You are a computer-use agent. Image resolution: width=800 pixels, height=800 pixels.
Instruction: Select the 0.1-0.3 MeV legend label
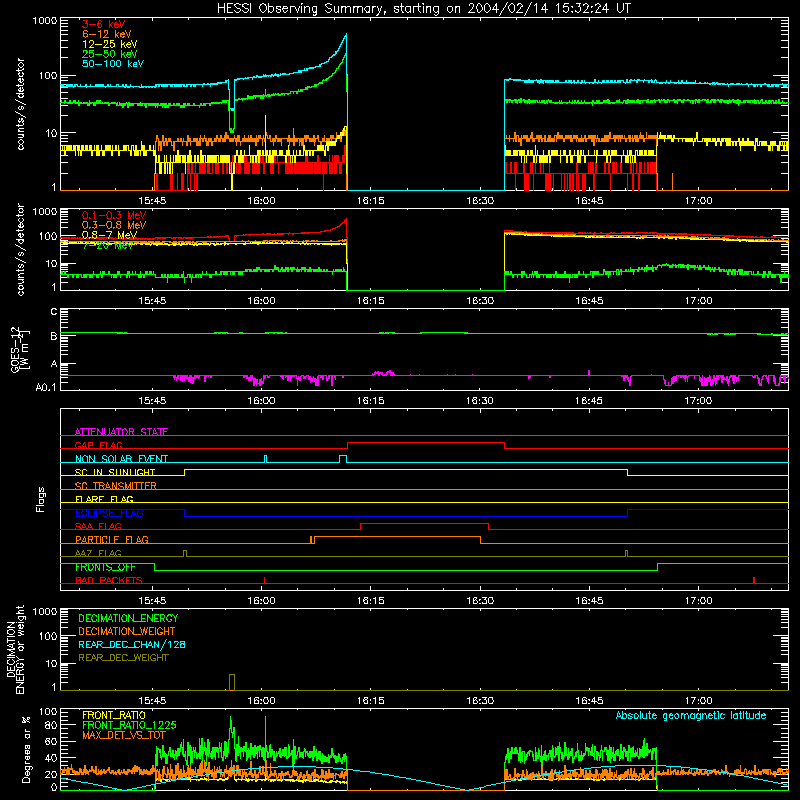114,215
